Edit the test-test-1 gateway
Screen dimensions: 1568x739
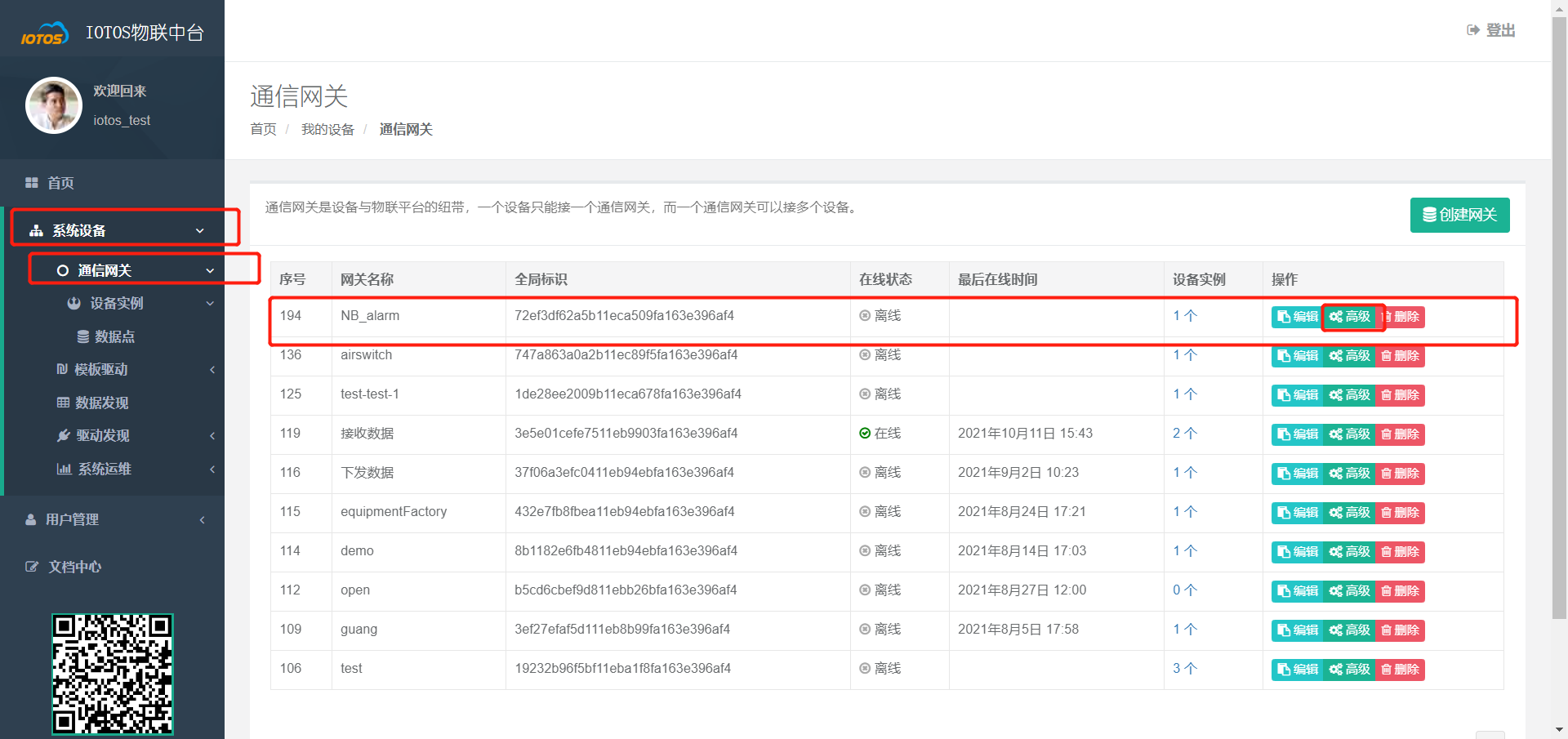1297,395
